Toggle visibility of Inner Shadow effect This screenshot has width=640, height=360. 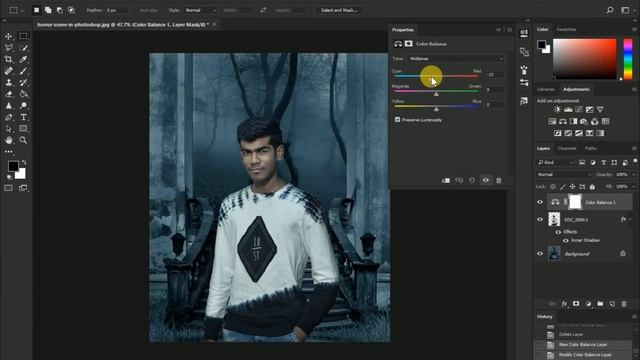pyautogui.click(x=566, y=240)
